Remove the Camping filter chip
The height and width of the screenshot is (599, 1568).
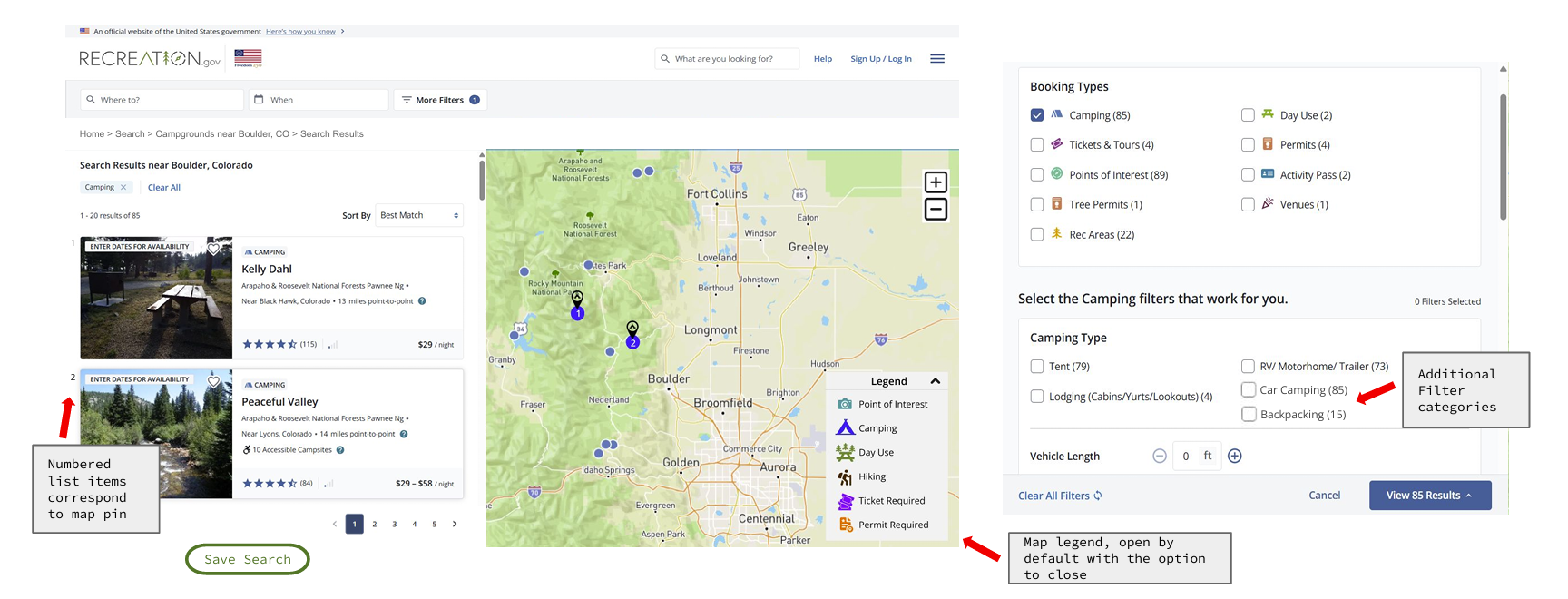click(123, 187)
